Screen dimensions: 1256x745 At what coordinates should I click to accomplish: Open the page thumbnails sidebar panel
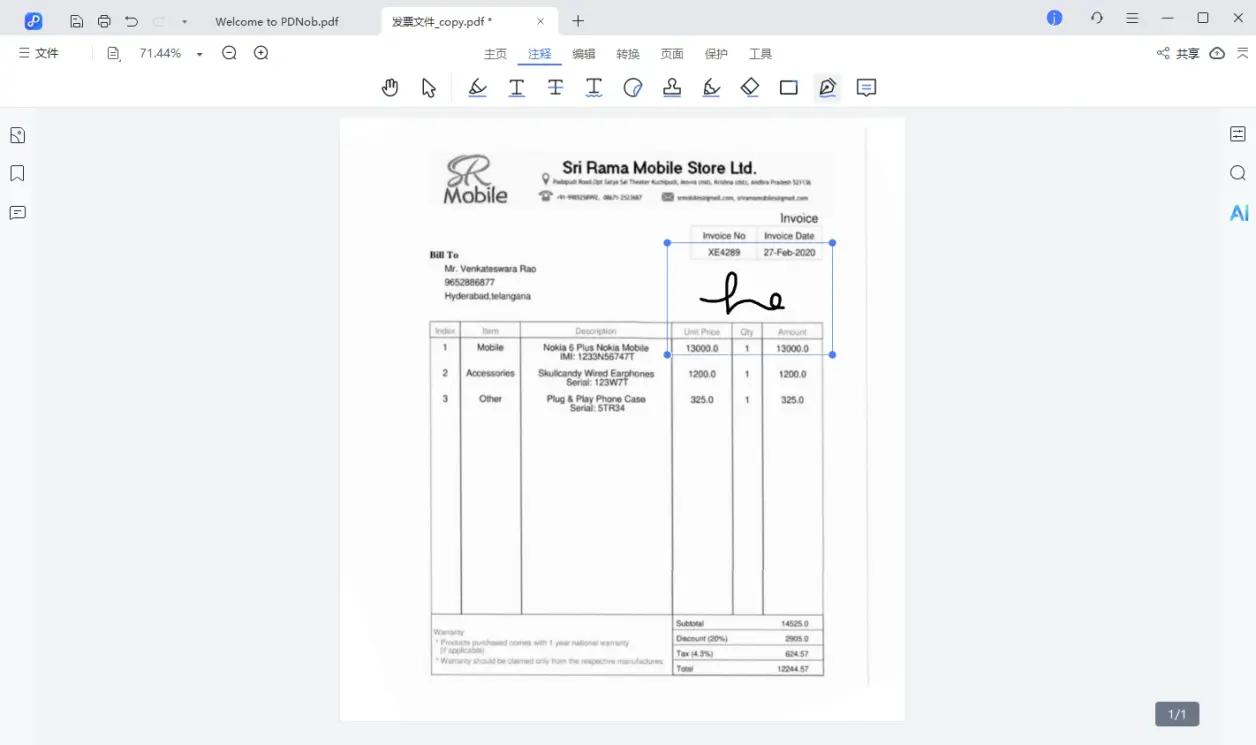[17, 135]
